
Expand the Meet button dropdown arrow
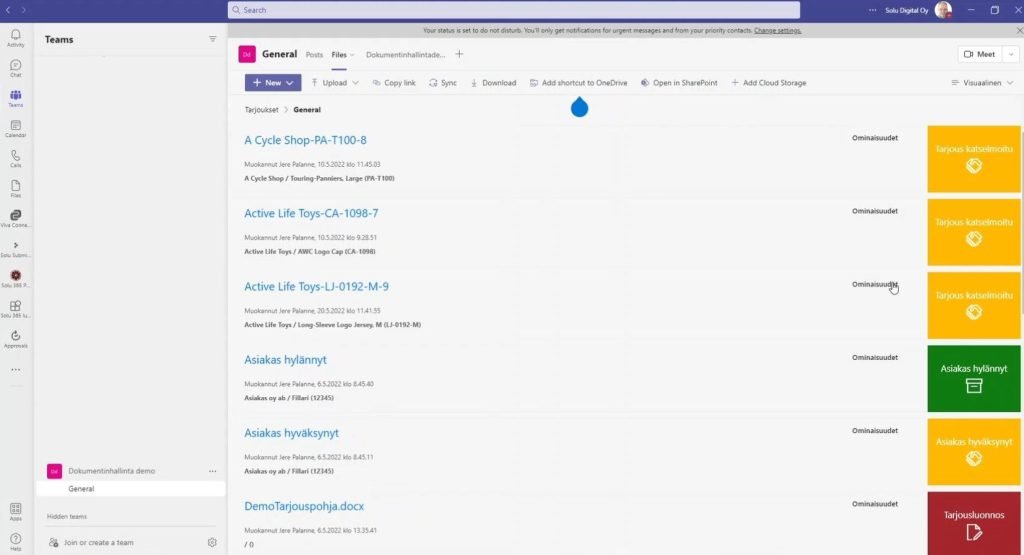[x=1010, y=54]
